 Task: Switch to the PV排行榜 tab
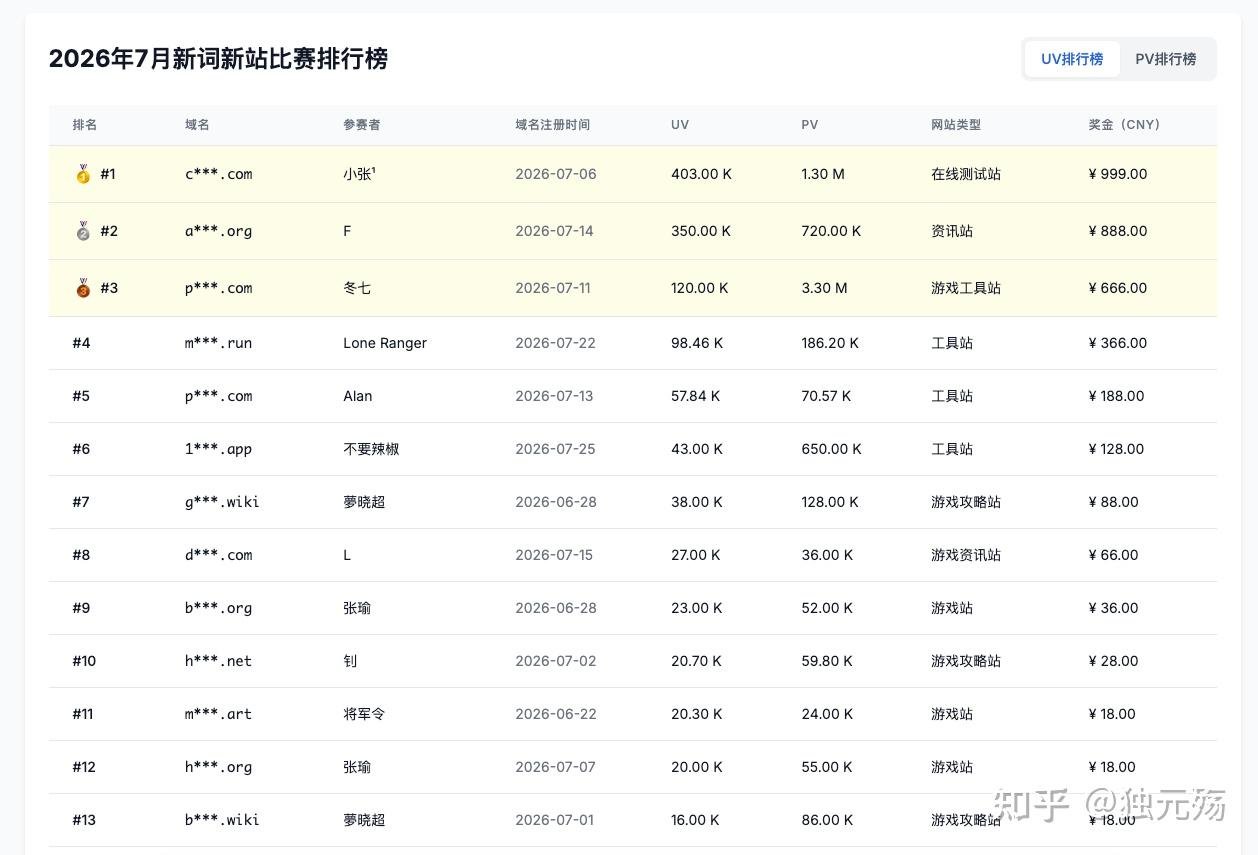point(1165,59)
